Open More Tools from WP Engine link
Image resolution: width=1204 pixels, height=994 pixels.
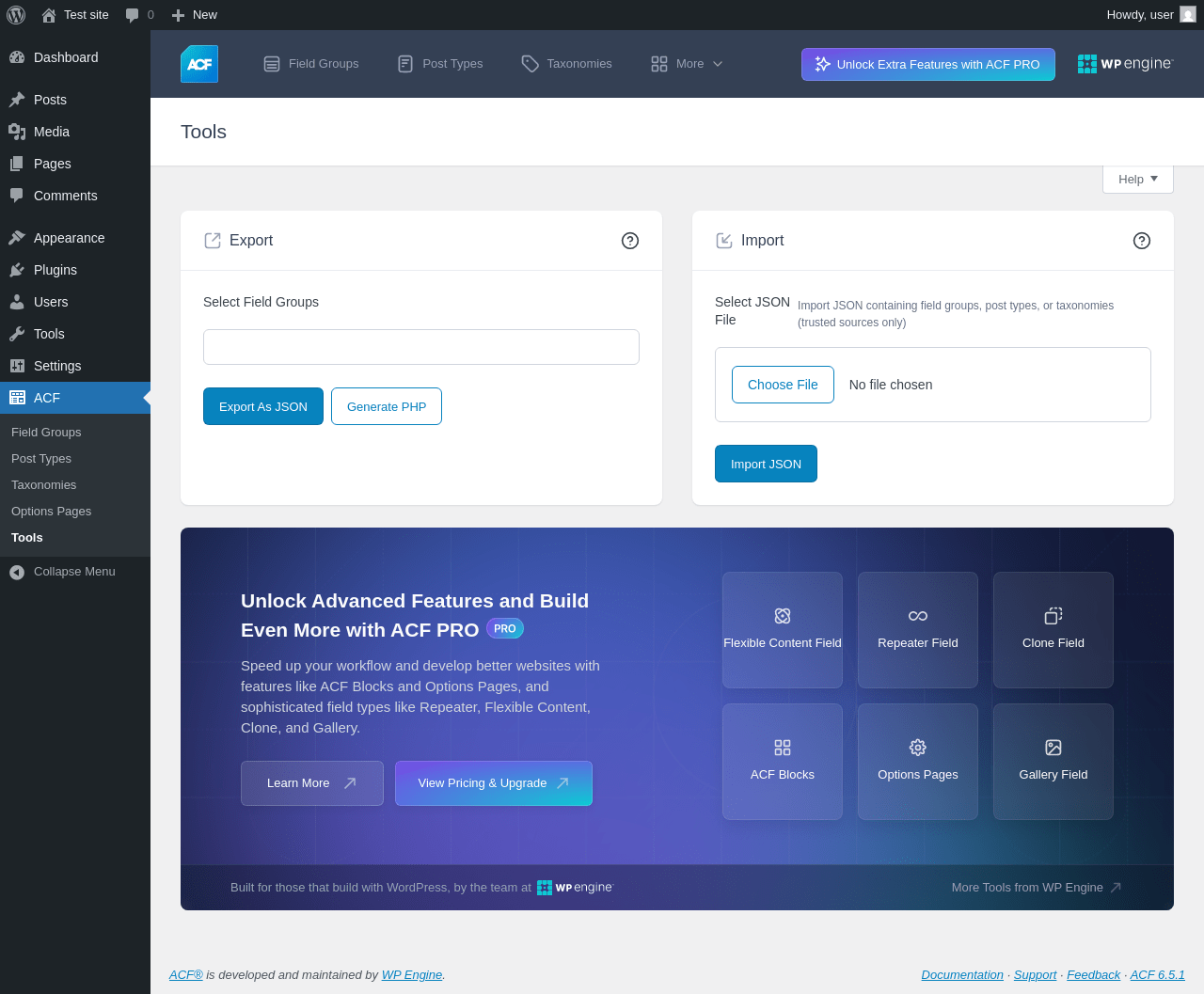[x=1037, y=888]
